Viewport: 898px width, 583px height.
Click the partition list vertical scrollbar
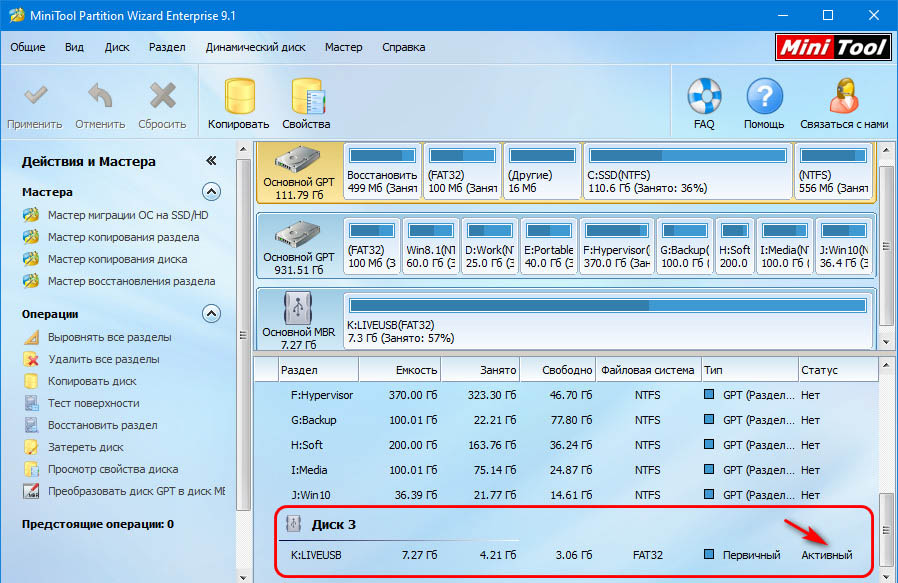(x=885, y=530)
